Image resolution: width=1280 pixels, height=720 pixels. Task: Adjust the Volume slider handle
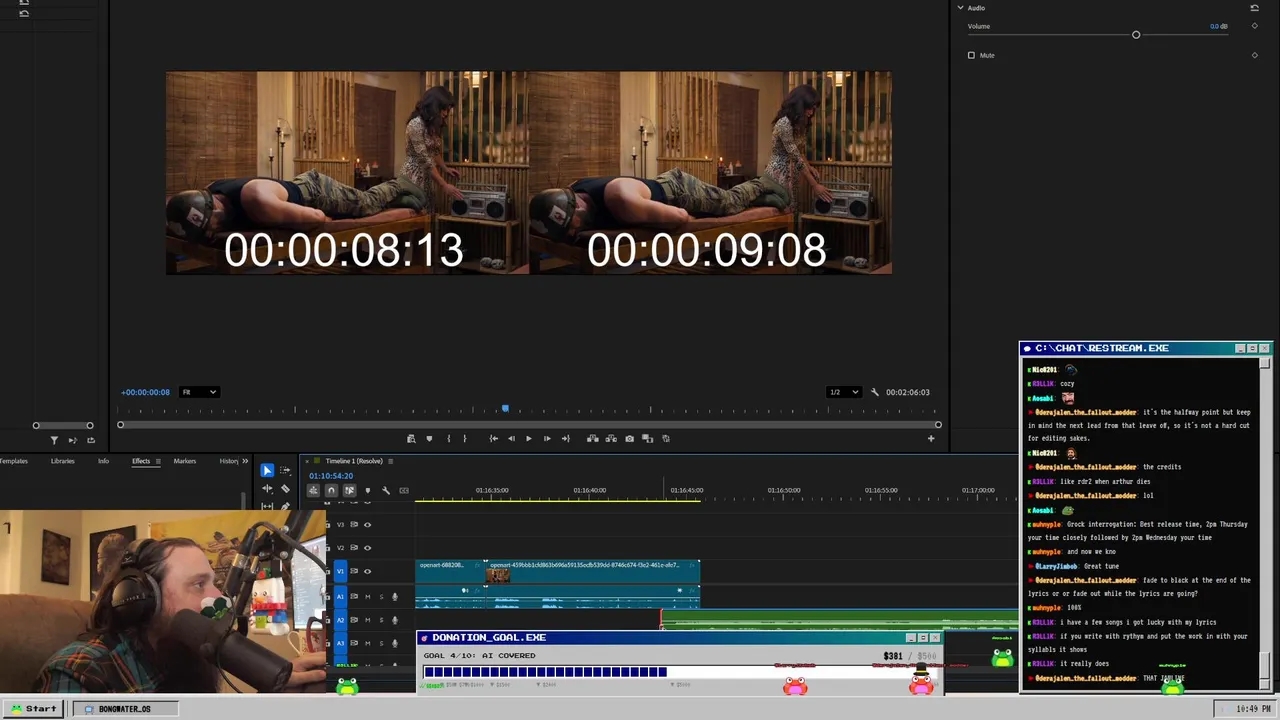point(1136,35)
